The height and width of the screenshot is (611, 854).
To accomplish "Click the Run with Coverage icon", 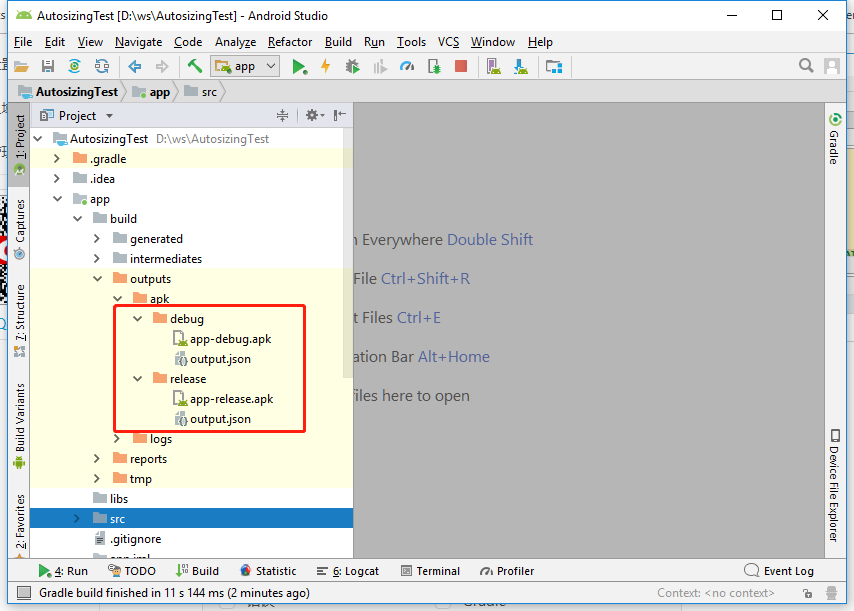I will 380,66.
